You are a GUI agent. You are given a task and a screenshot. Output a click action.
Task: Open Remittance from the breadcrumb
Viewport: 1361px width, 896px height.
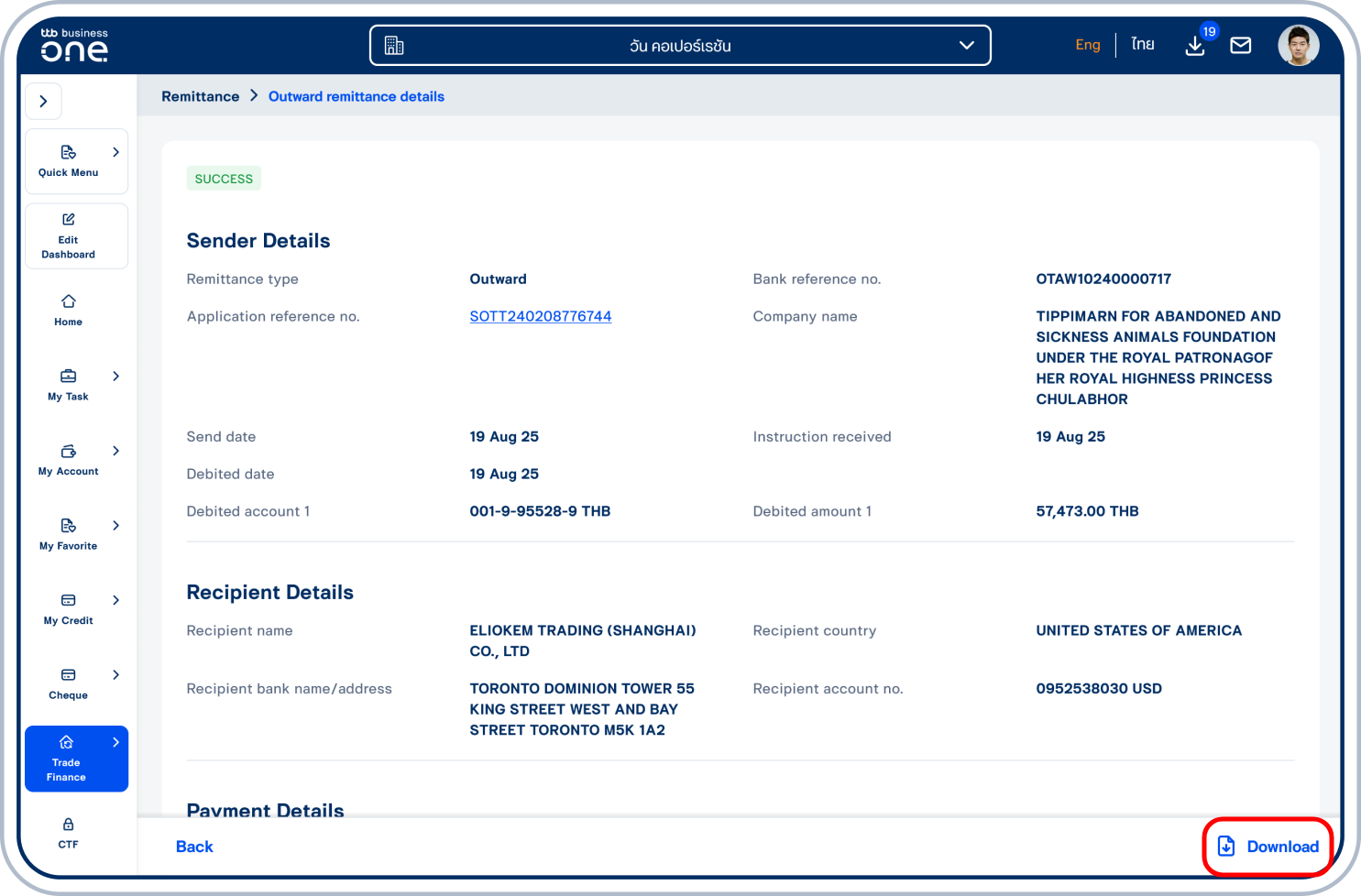click(200, 95)
